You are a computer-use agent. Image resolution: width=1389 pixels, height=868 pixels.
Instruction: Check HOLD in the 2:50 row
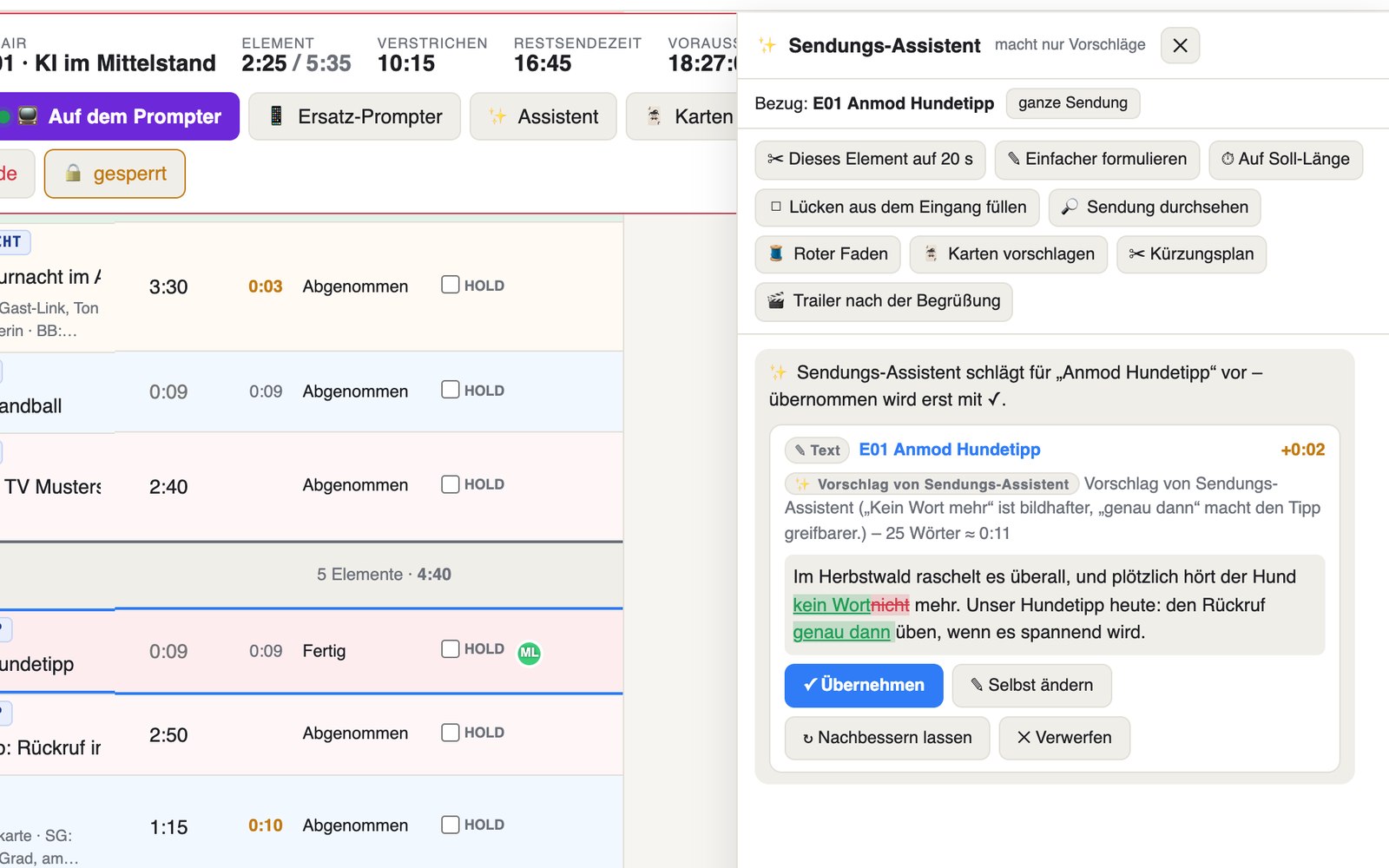tap(450, 733)
